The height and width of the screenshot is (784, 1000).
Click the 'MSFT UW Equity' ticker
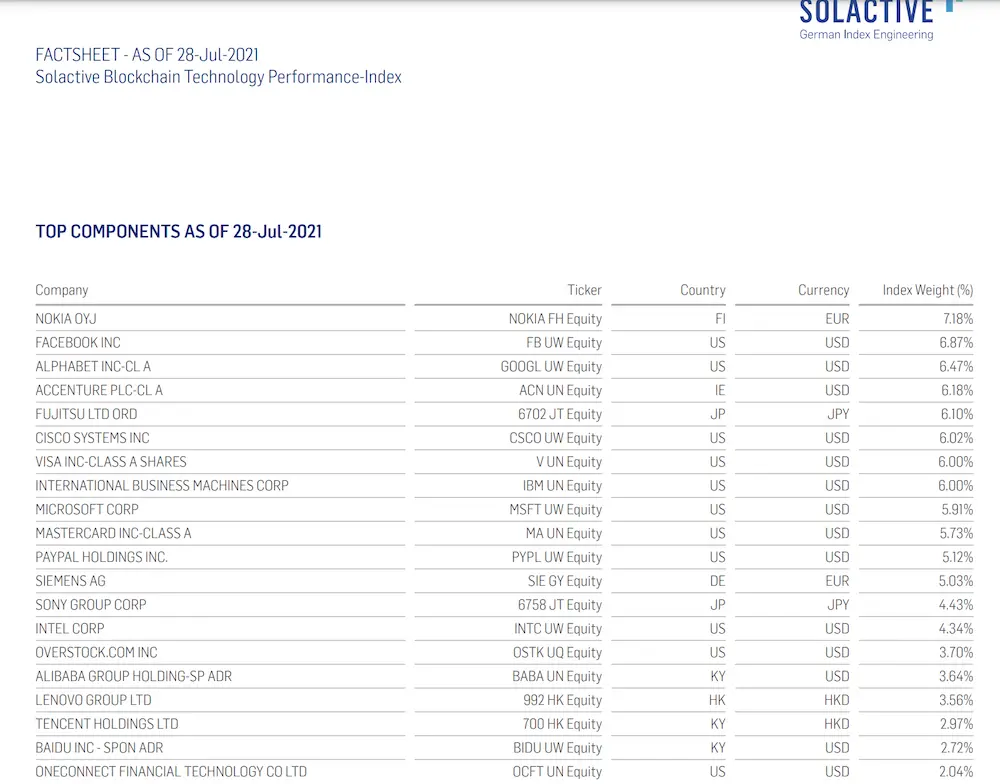click(555, 510)
